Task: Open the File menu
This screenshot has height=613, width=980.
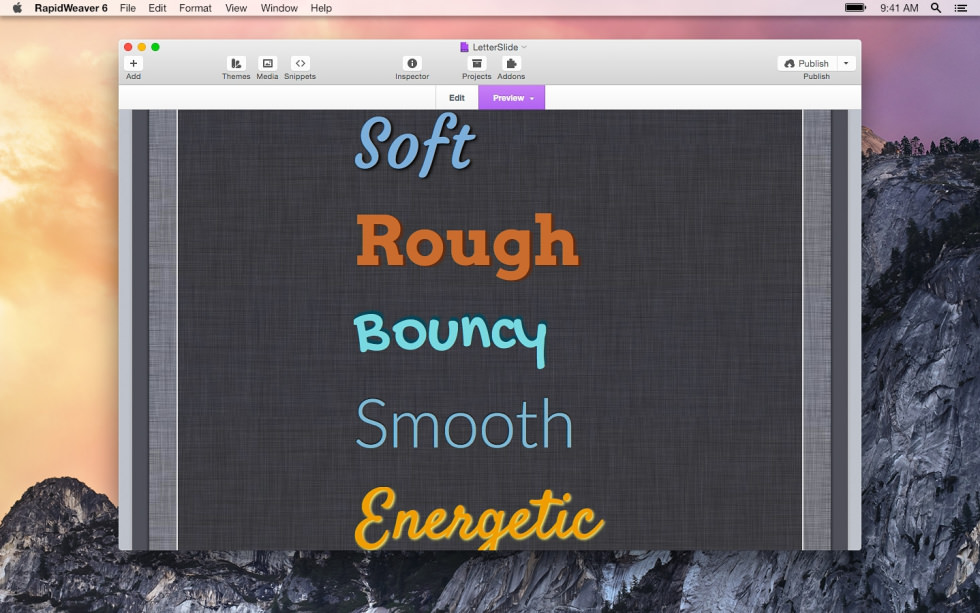Action: pyautogui.click(x=128, y=8)
